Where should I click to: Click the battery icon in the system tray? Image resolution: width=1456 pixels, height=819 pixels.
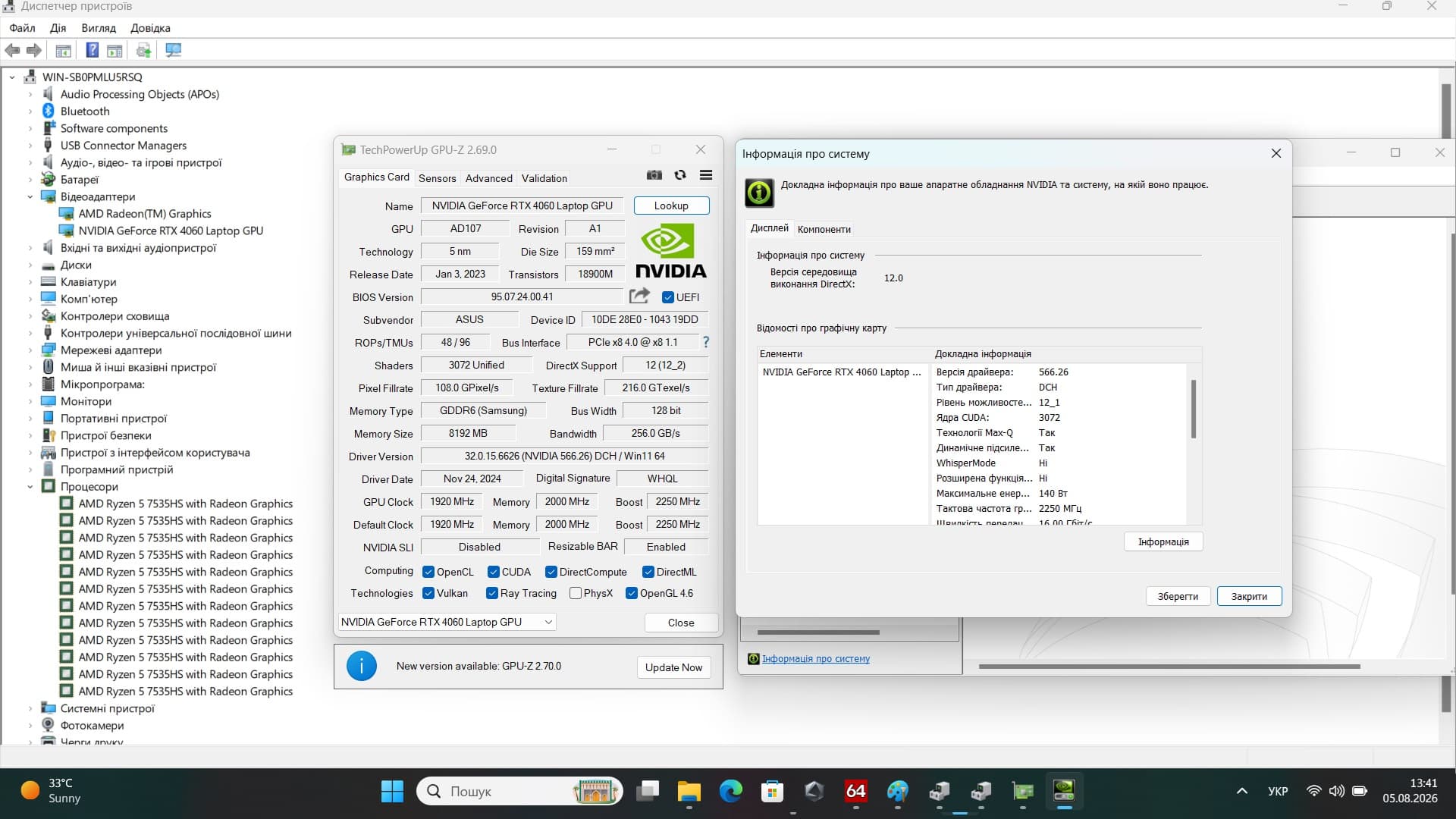[x=1360, y=791]
